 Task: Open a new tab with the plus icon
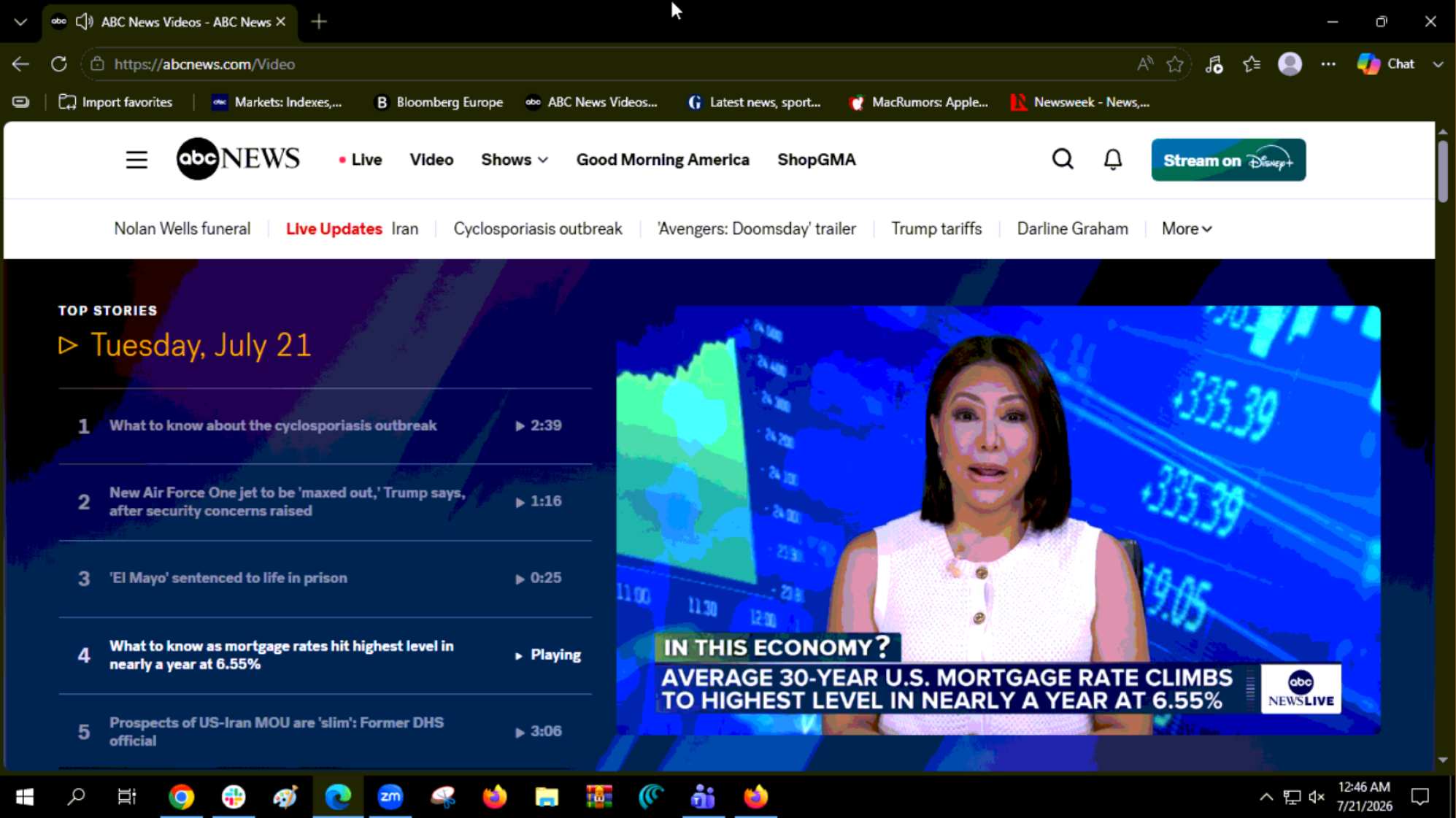[x=319, y=22]
